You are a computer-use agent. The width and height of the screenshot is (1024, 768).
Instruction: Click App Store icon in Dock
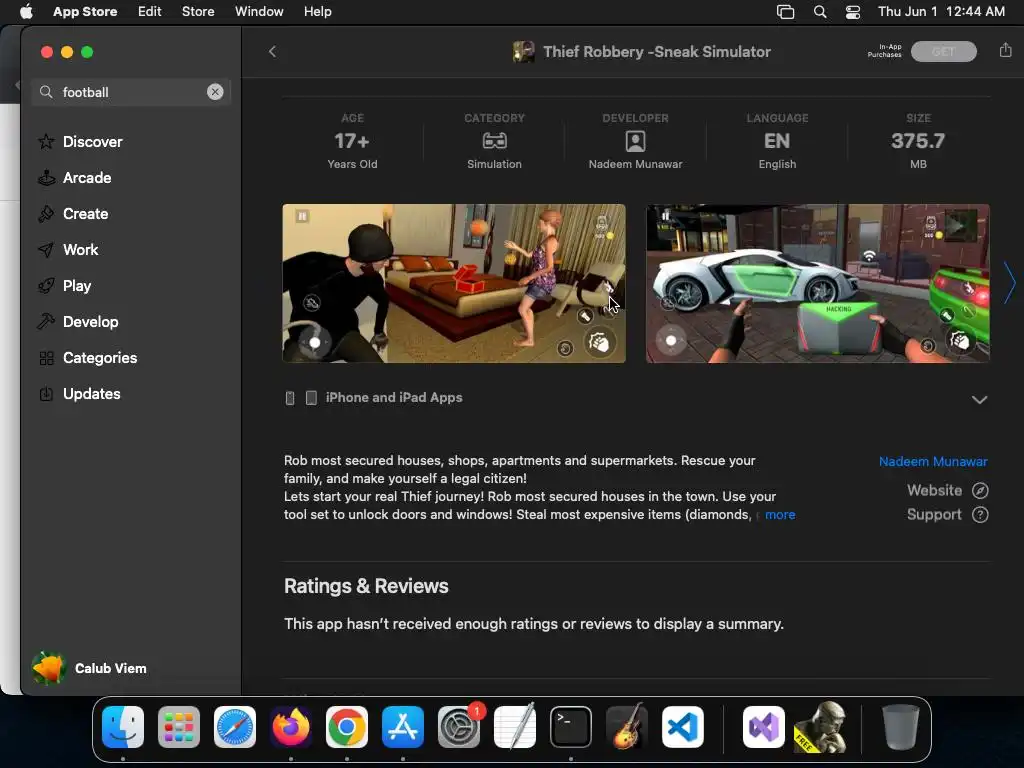403,727
